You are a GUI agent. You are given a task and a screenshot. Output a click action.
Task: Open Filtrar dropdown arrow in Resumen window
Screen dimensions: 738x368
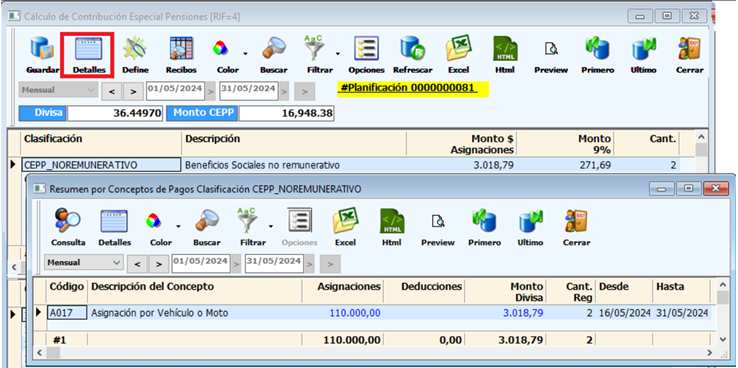[271, 226]
